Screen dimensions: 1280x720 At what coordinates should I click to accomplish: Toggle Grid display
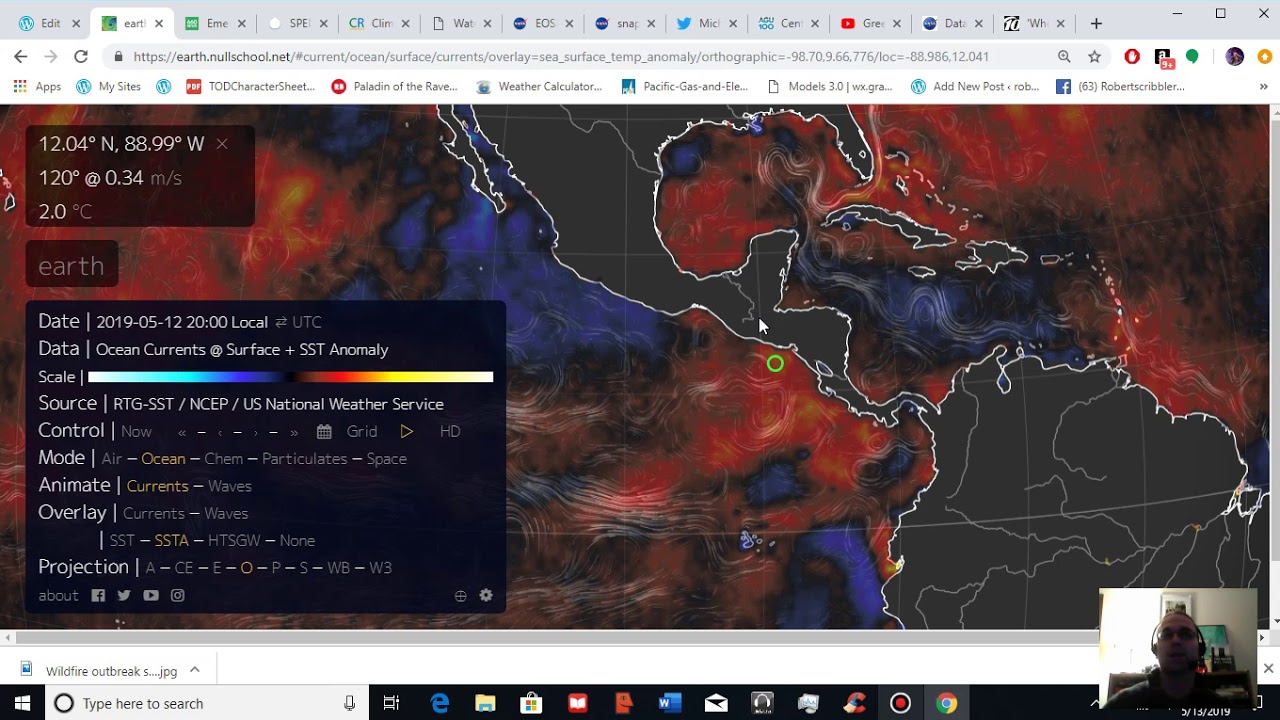coord(362,432)
